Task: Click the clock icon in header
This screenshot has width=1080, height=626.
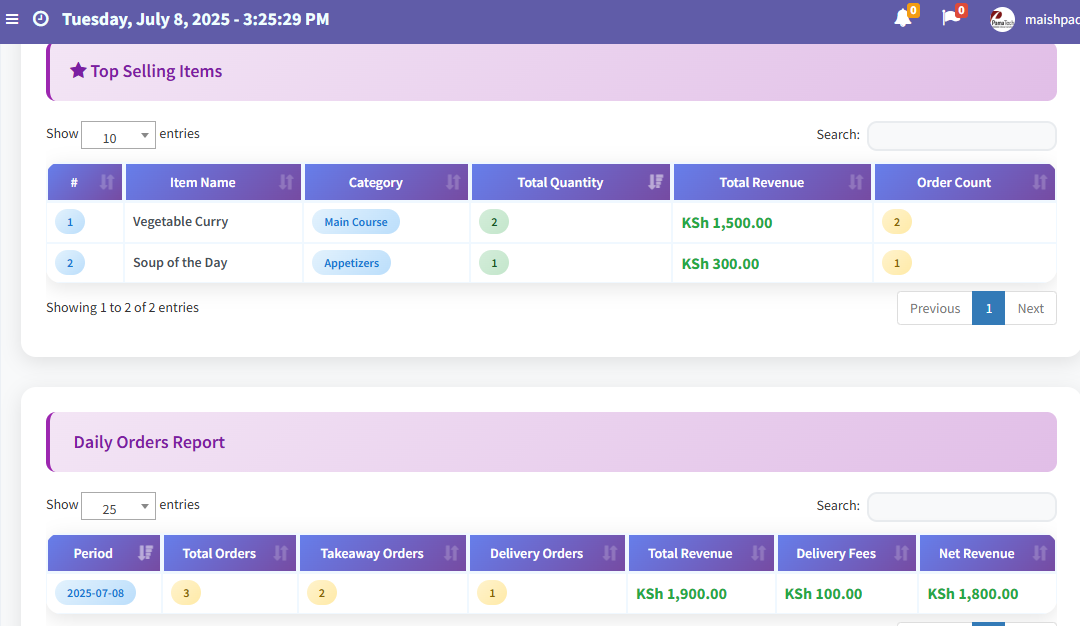Action: click(40, 19)
